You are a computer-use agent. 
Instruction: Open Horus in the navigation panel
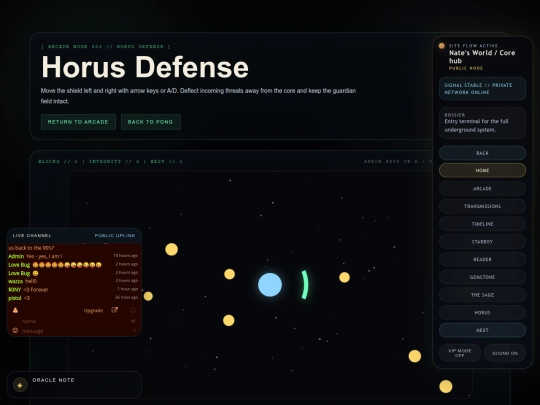tap(482, 312)
